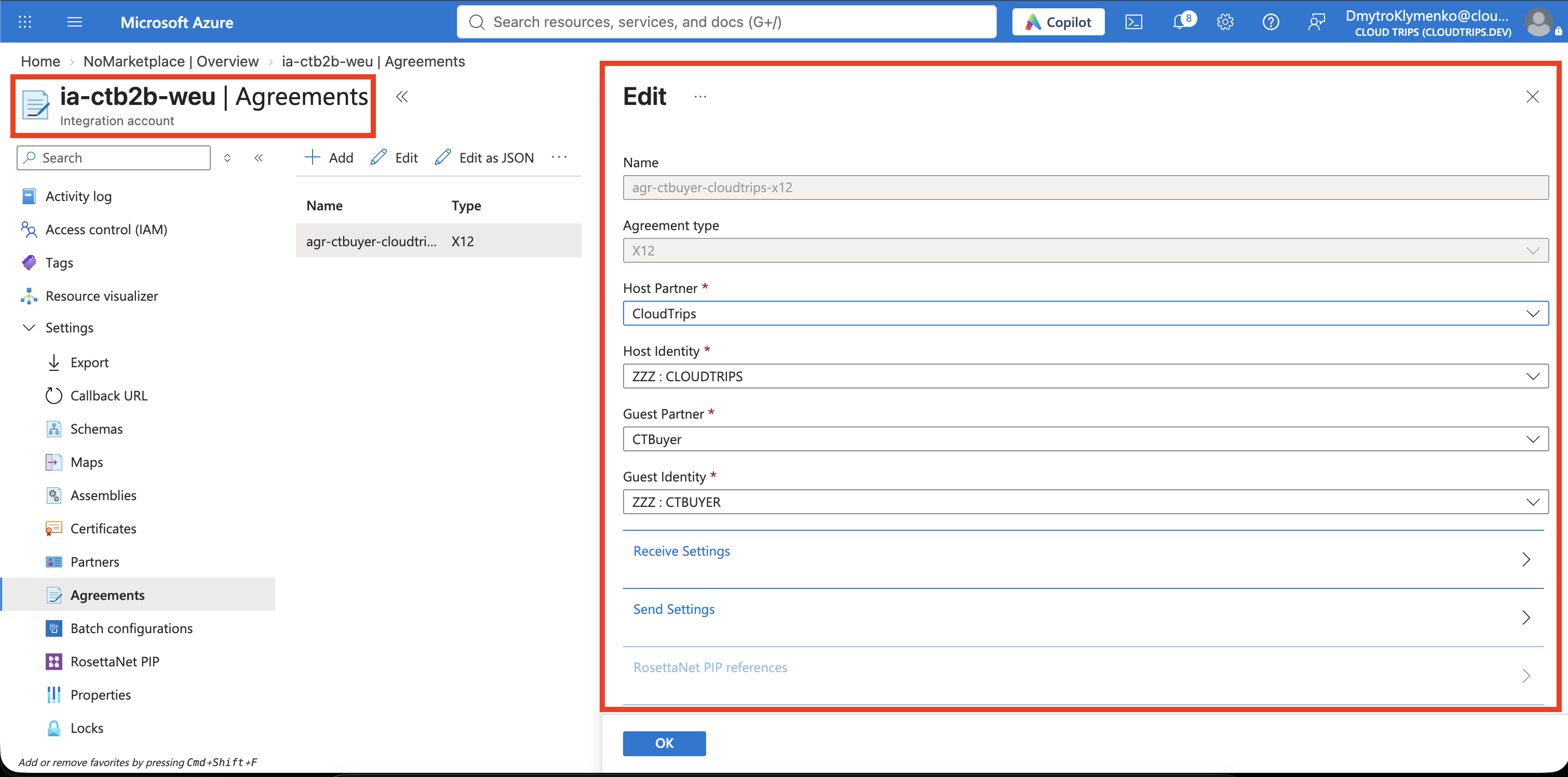Open the Guest Identity dropdown
The height and width of the screenshot is (777, 1568).
click(1085, 502)
